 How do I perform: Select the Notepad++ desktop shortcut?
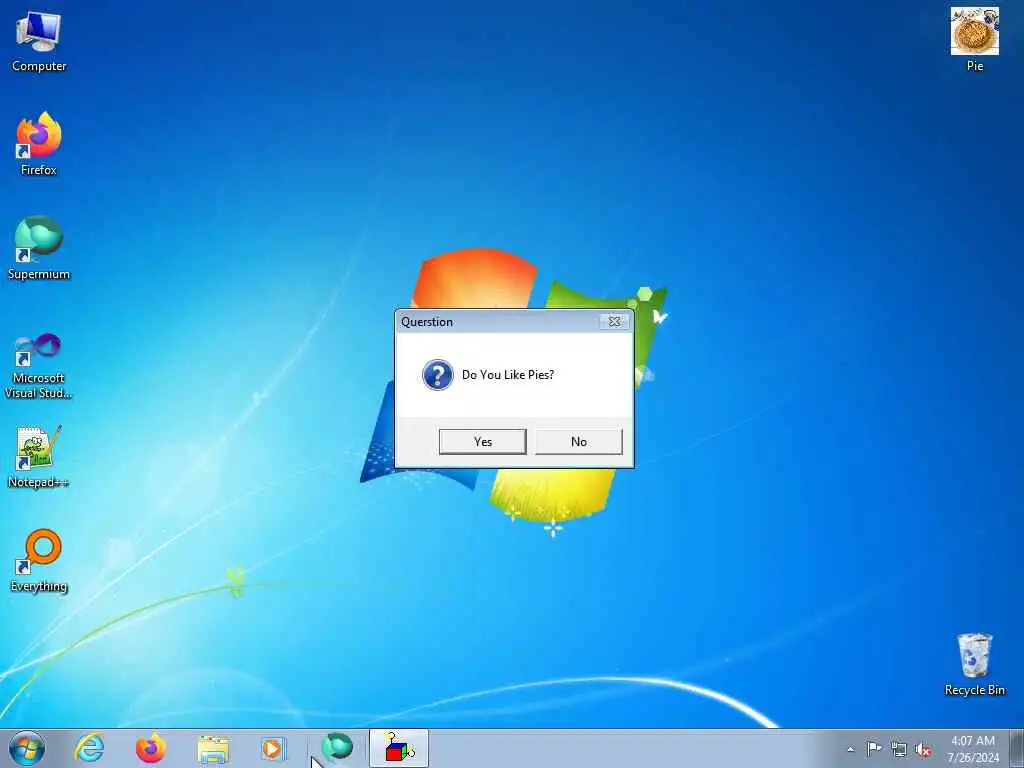click(39, 457)
